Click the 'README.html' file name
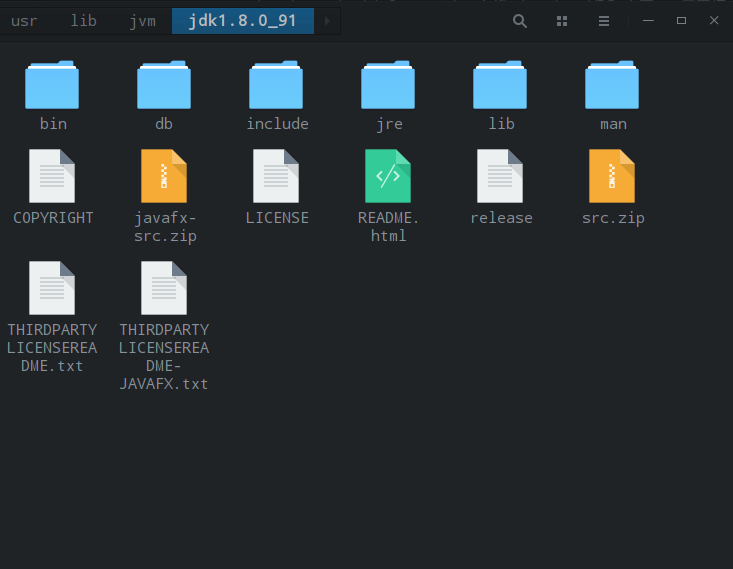 coord(388,227)
